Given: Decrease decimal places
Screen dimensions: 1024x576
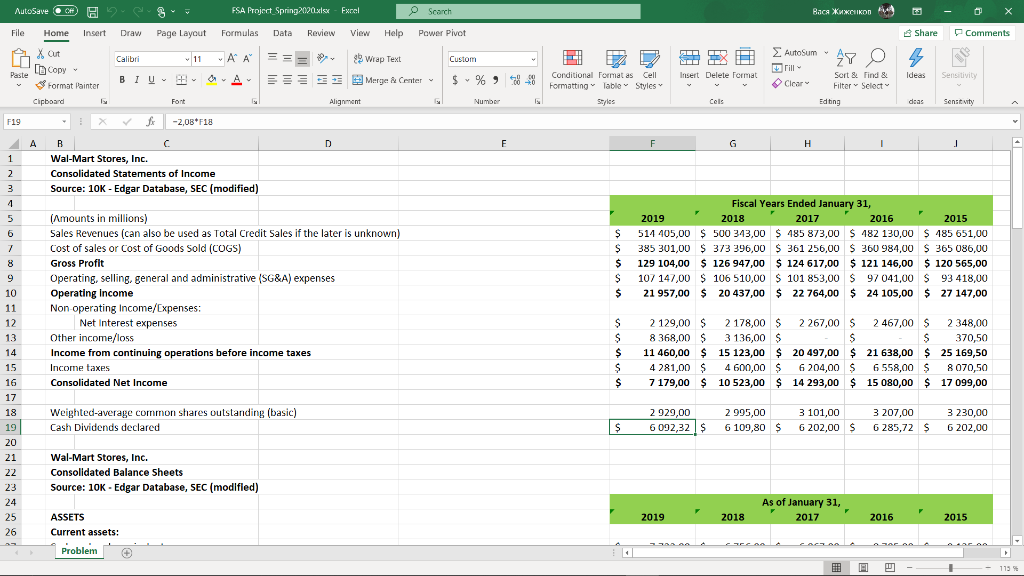Looking at the screenshot, I should pos(530,80).
